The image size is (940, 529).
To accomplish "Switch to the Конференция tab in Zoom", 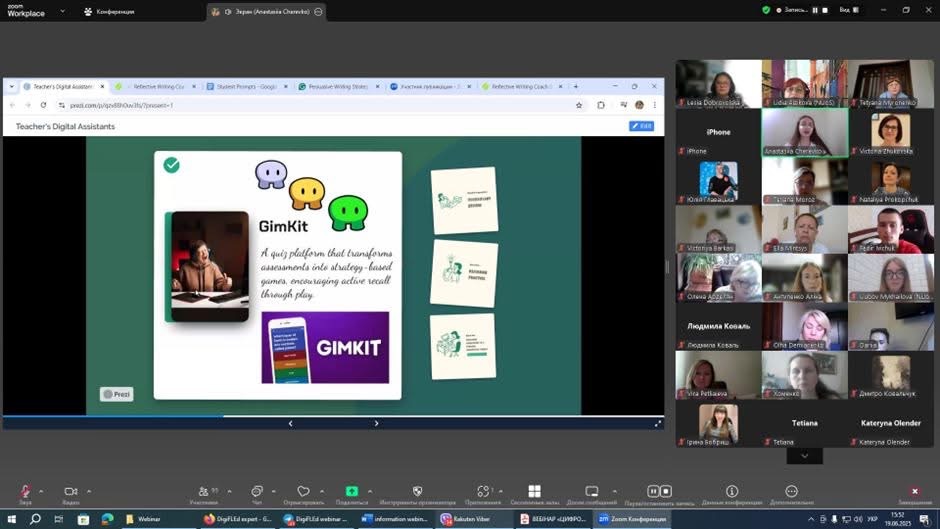I will (x=109, y=11).
